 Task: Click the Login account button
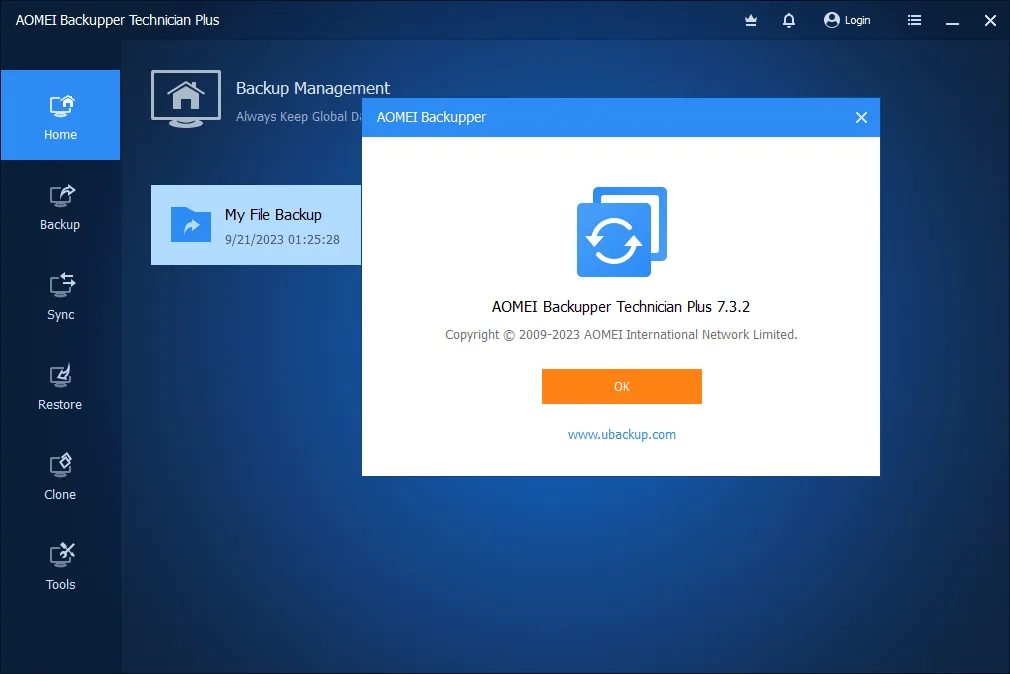click(847, 21)
